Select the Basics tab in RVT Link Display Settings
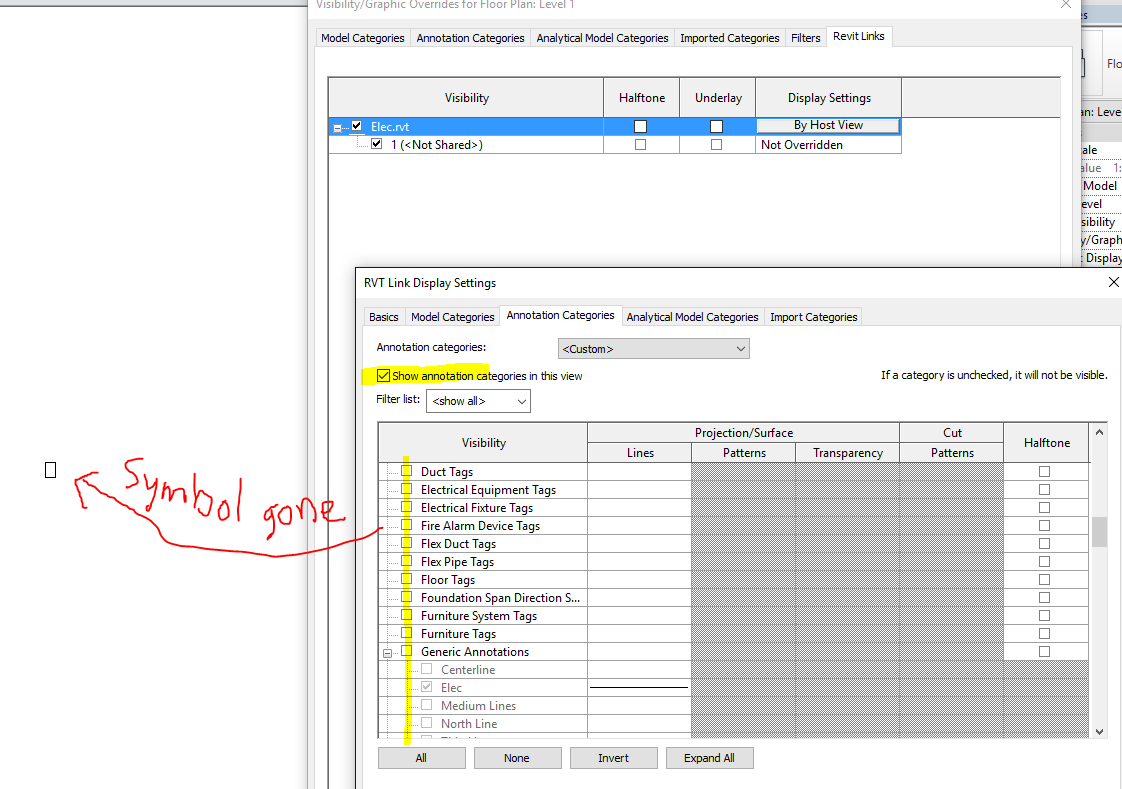1122x789 pixels. [383, 316]
